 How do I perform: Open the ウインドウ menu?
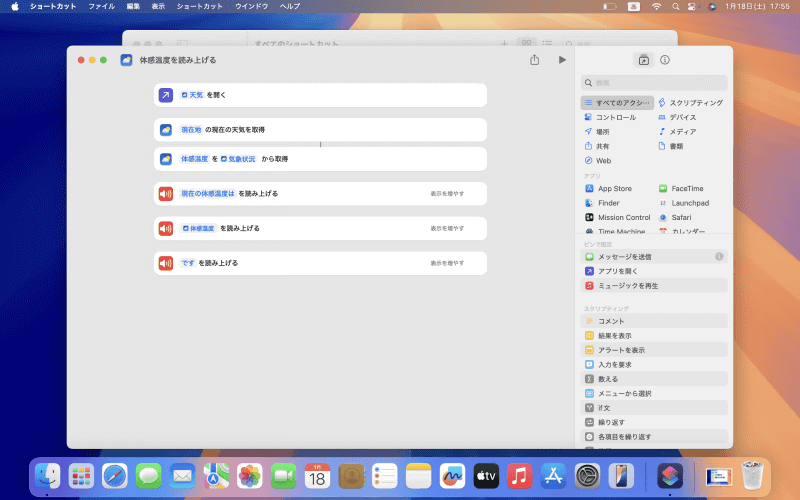pos(252,6)
